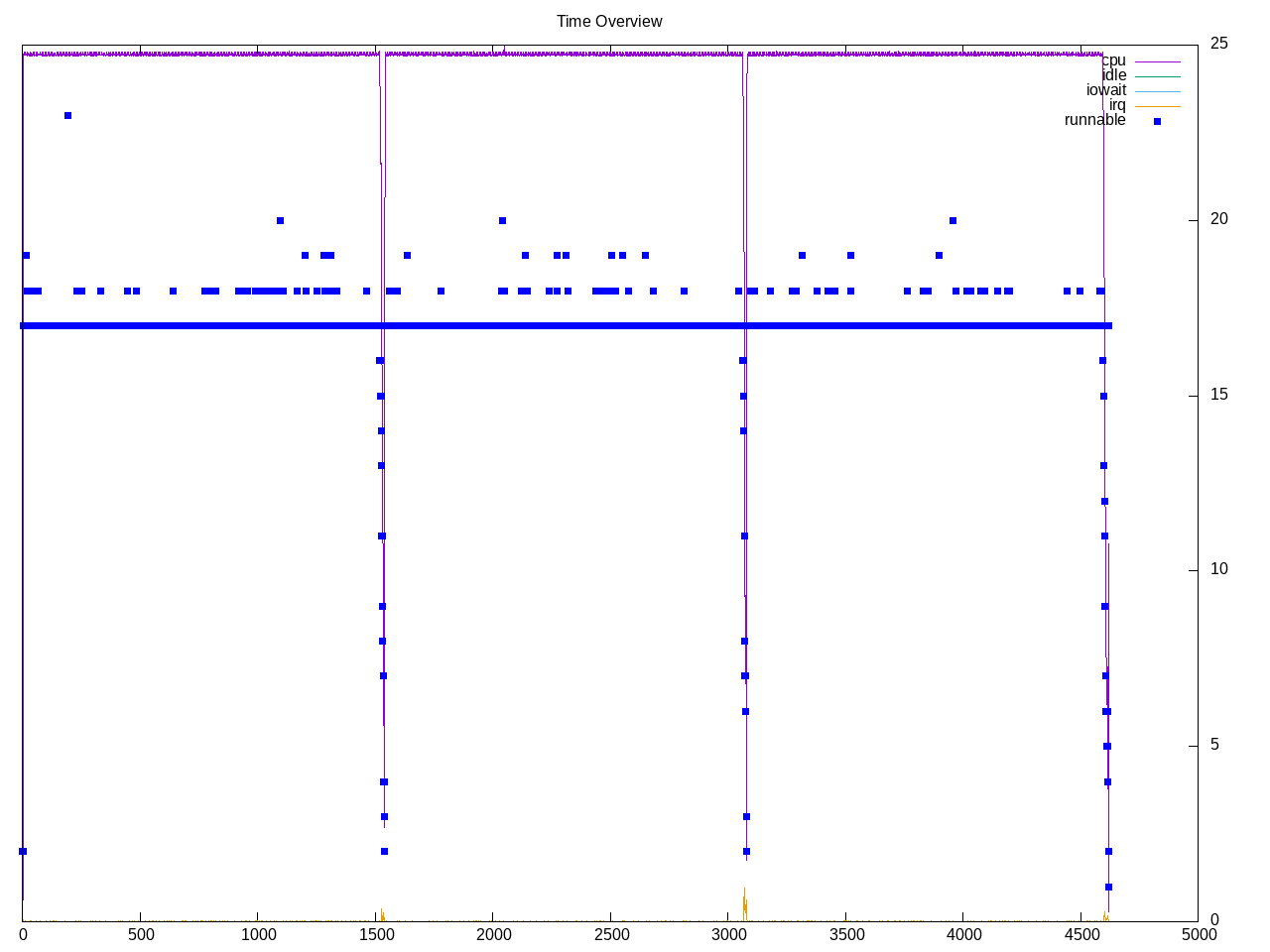
Task: Click the orange irq line sample in legend
Action: click(x=1157, y=106)
